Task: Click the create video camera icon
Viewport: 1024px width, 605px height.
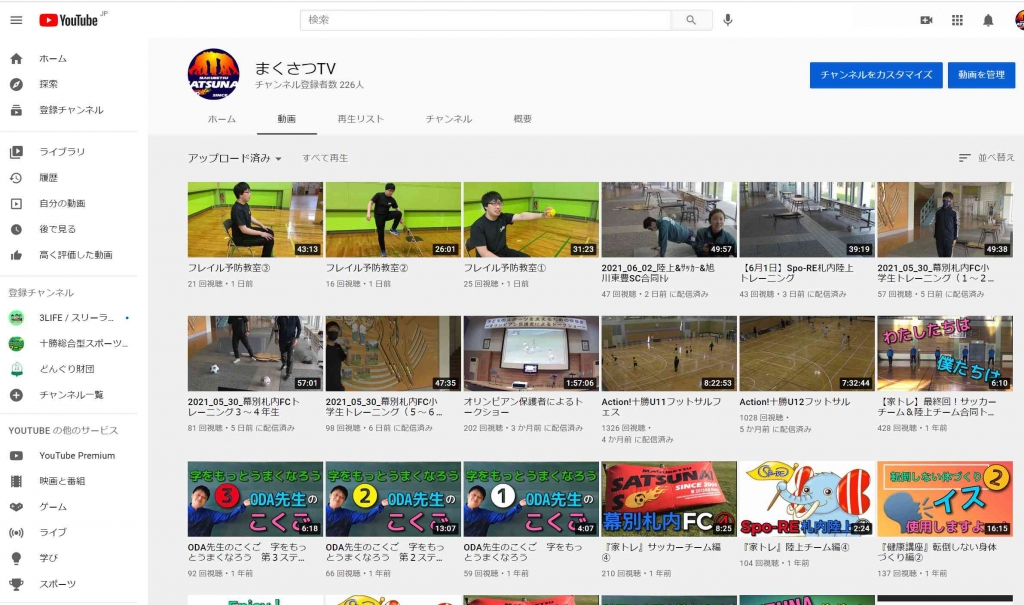Action: [926, 20]
